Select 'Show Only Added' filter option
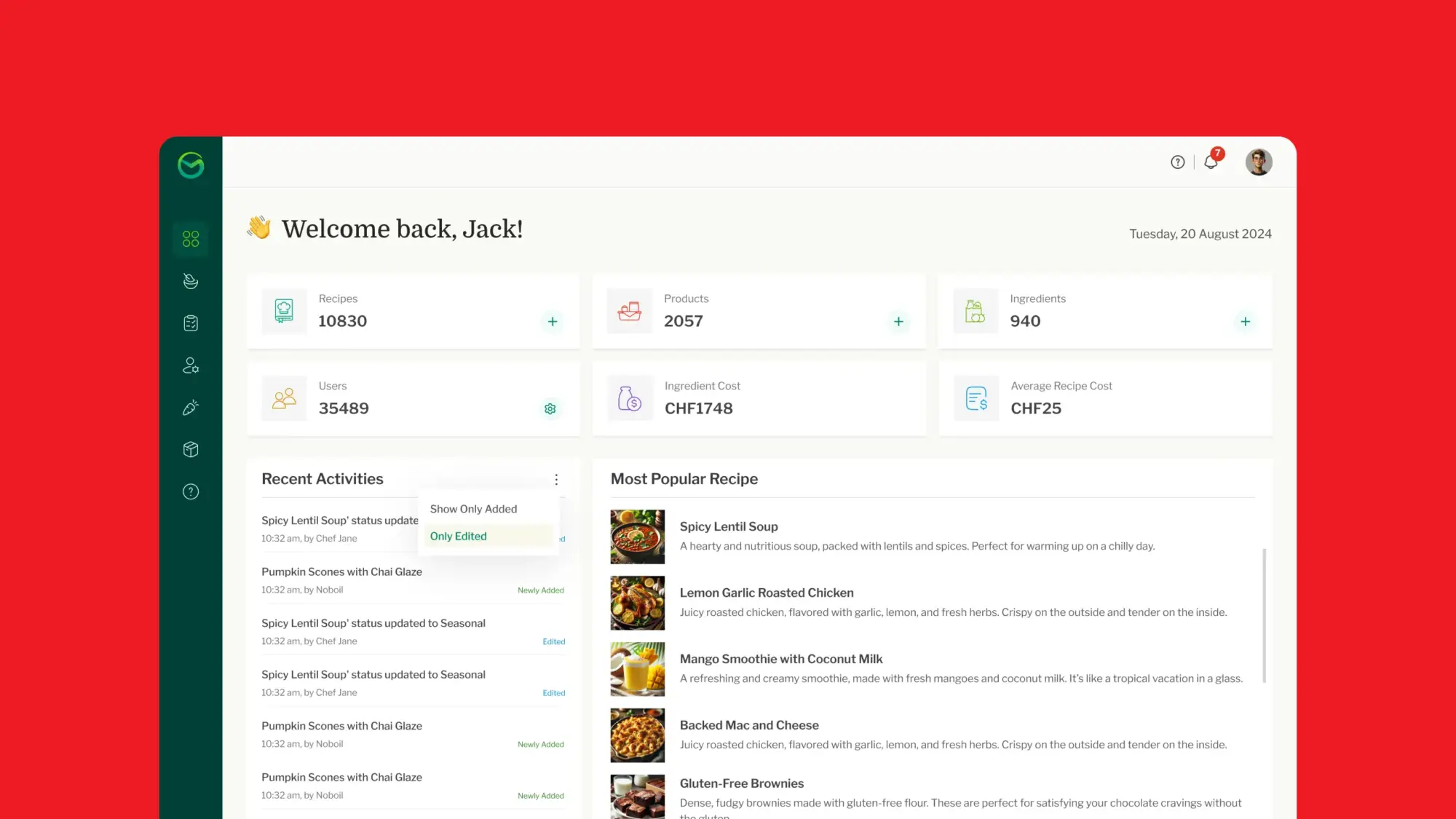Screen dimensions: 1456x819 pos(473,509)
